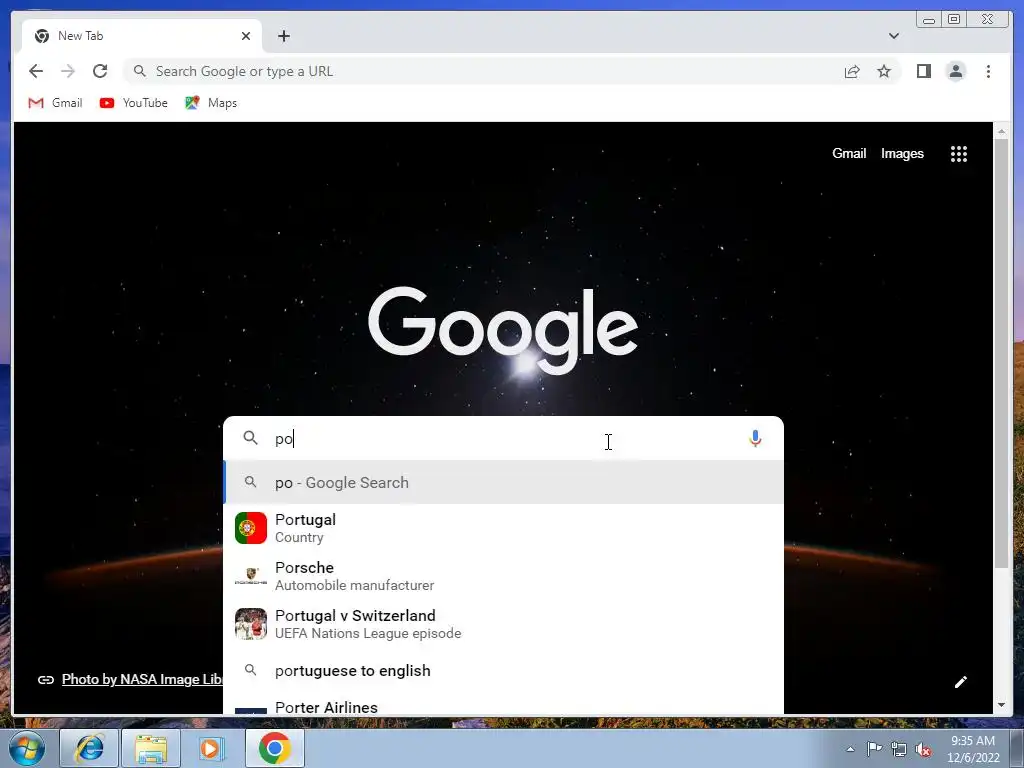Click the Gmail link on Google page

coord(848,153)
